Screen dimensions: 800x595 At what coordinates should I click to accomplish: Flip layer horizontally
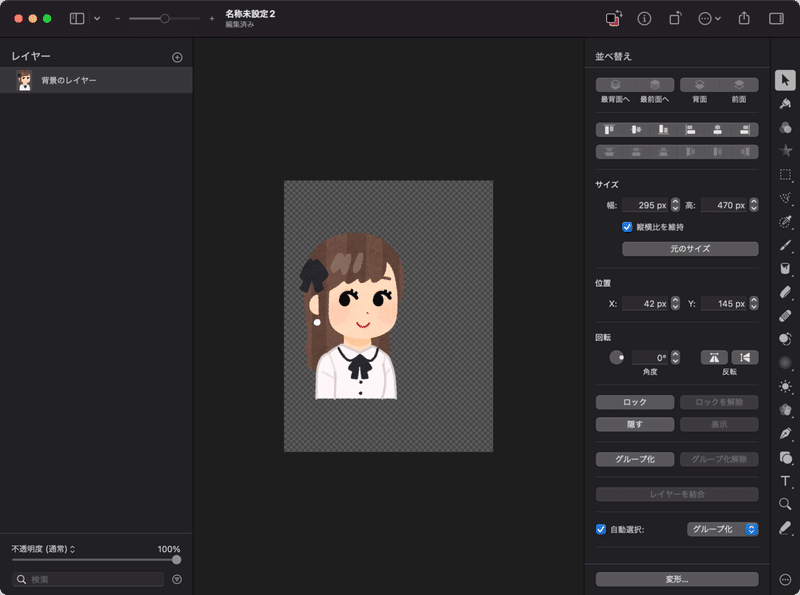tap(714, 357)
